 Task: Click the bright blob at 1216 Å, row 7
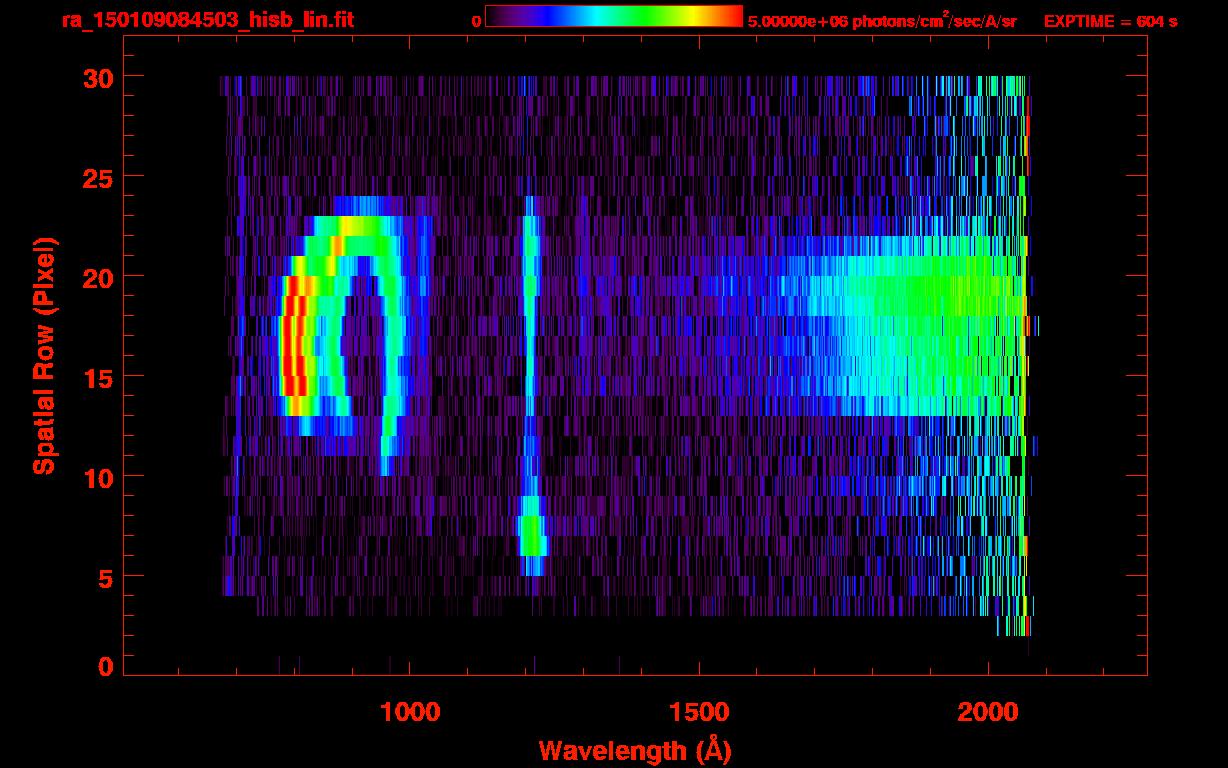(532, 535)
